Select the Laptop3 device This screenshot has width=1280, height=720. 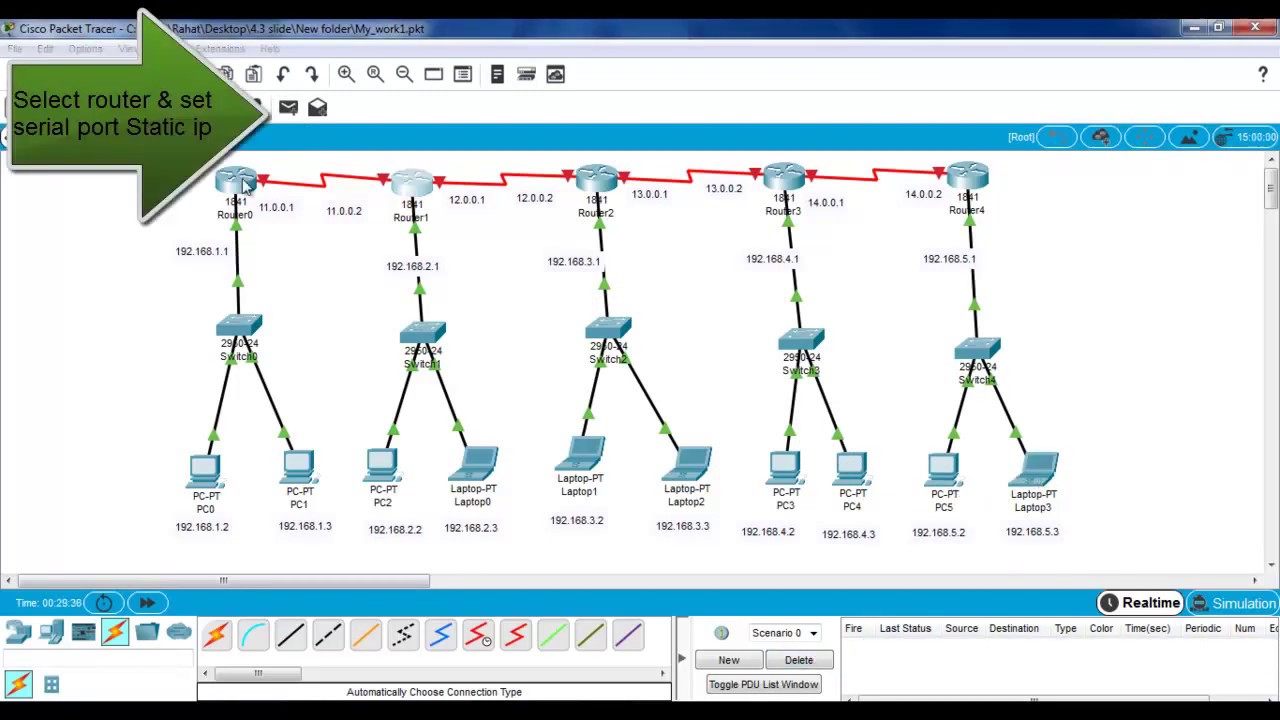(x=1035, y=470)
